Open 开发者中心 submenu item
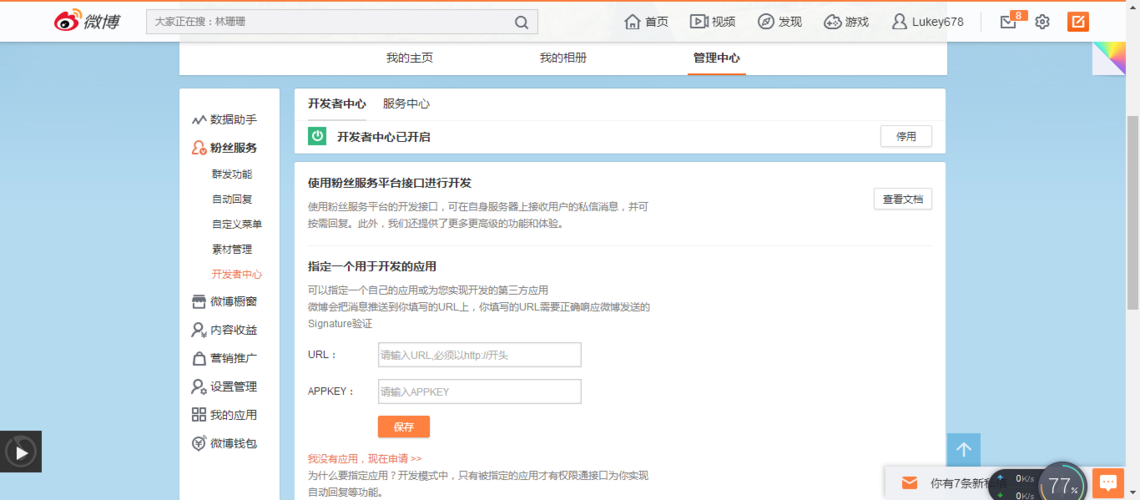The width and height of the screenshot is (1140, 500). click(x=237, y=275)
